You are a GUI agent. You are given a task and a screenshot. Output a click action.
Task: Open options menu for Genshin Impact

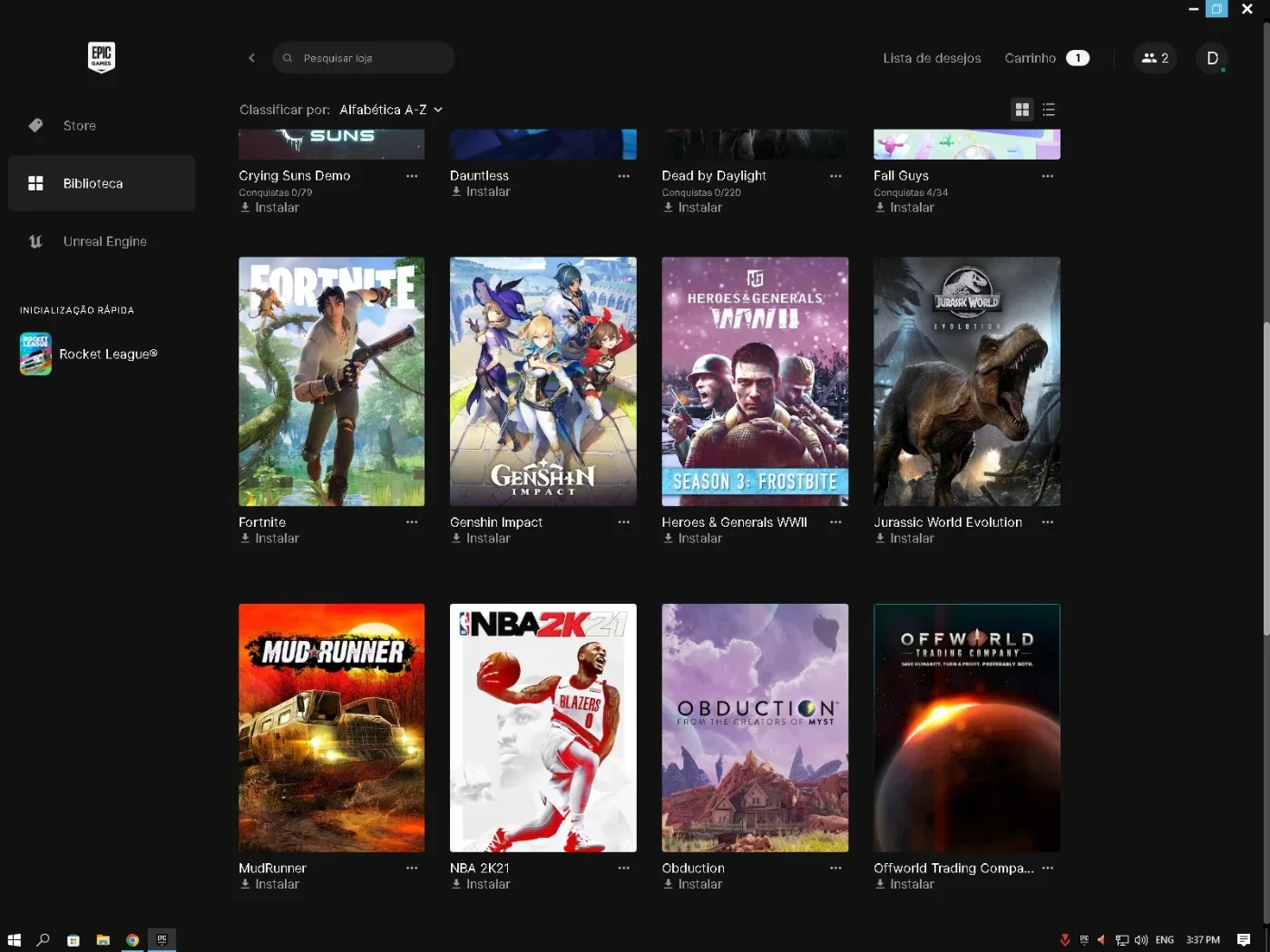pos(624,522)
